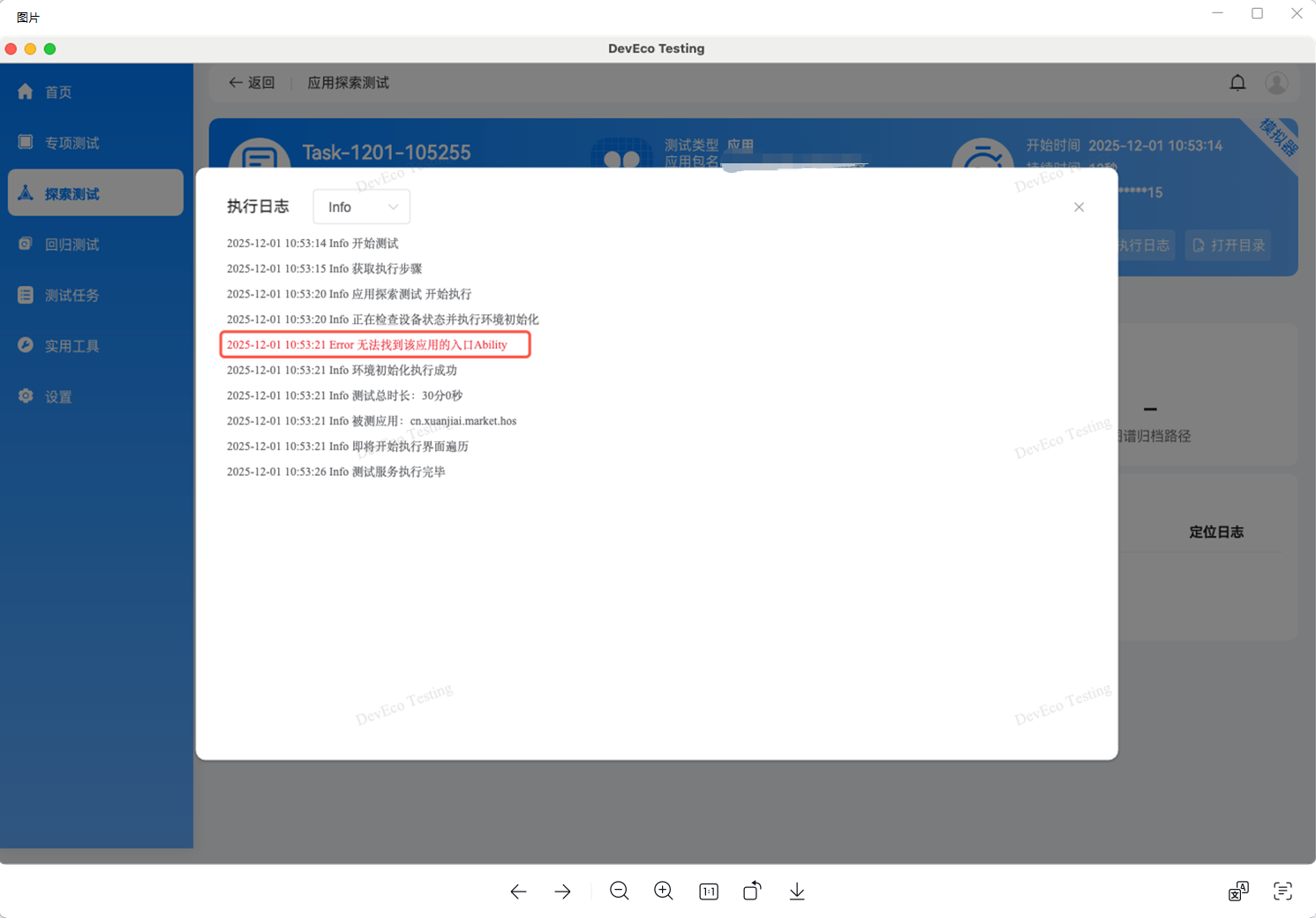Open the user profile avatar
1316x918 pixels.
(1276, 83)
